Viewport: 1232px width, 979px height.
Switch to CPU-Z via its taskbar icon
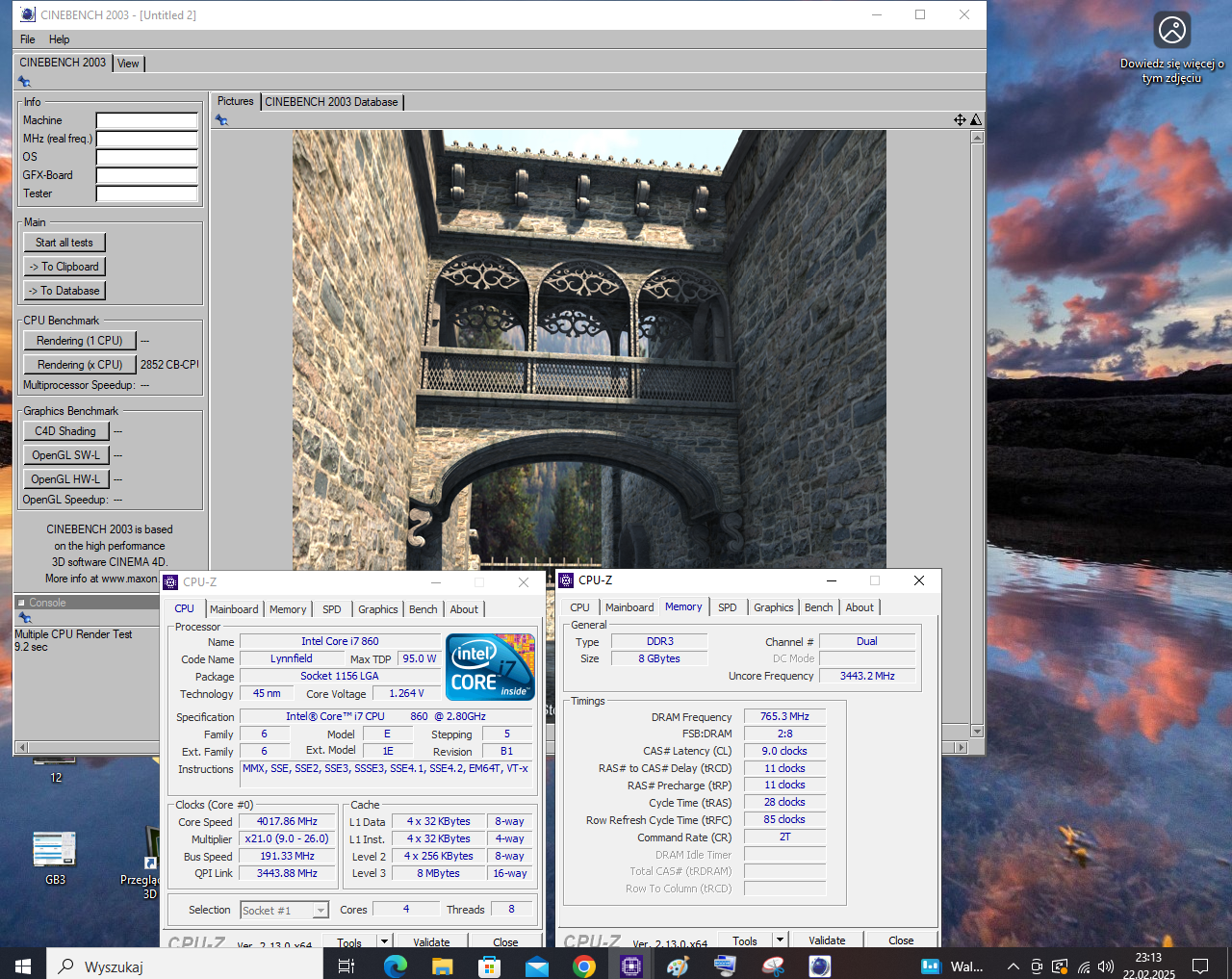coord(630,966)
